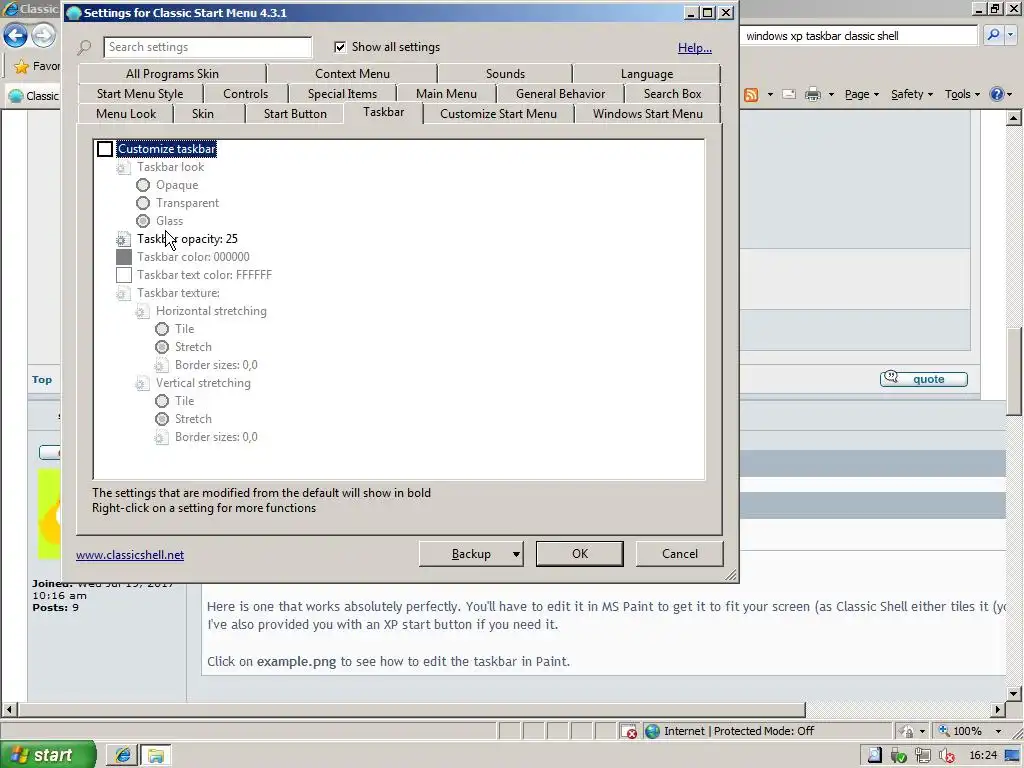Viewport: 1024px width, 768px height.
Task: Switch to the Controls tab
Action: coord(246,93)
